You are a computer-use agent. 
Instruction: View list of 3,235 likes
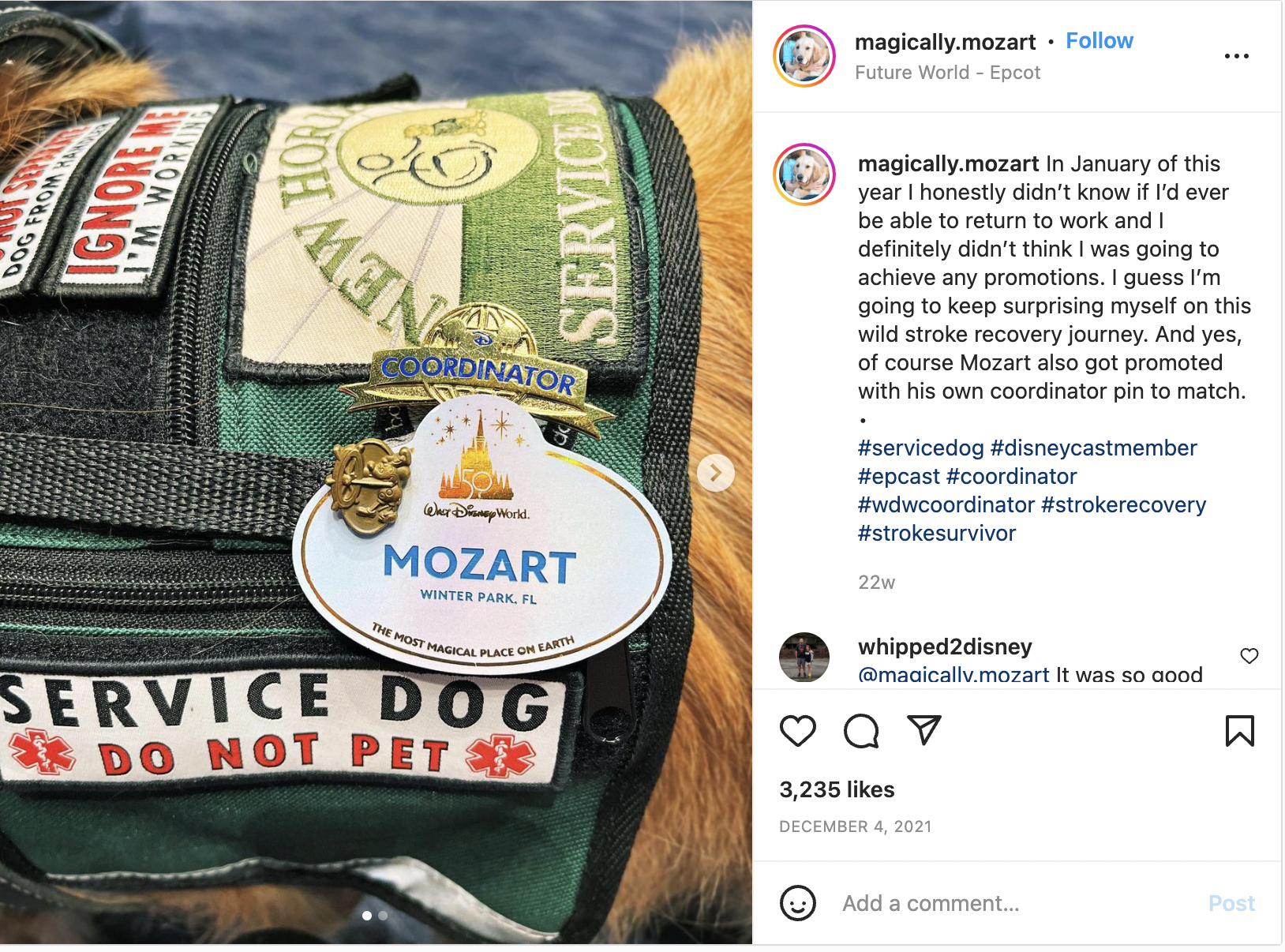click(837, 789)
